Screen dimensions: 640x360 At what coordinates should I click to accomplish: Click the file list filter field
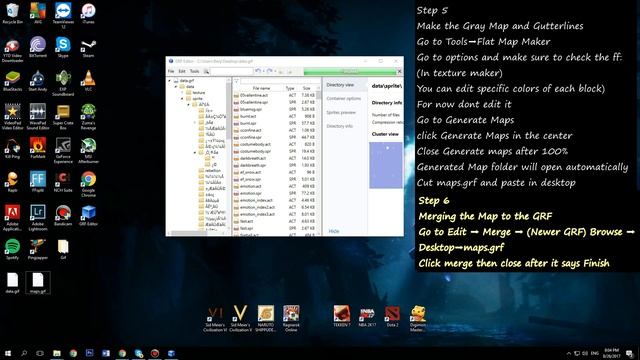[x=280, y=81]
